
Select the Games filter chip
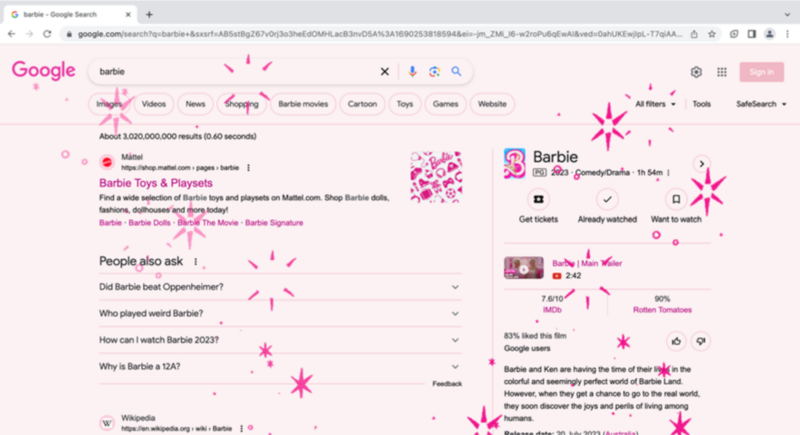tap(445, 104)
